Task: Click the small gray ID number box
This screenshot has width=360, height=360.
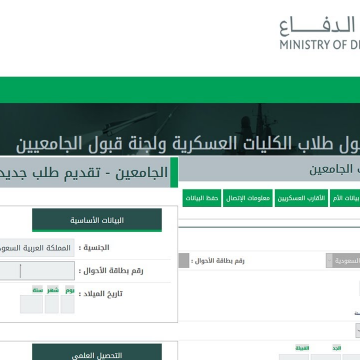Action: 184,260
